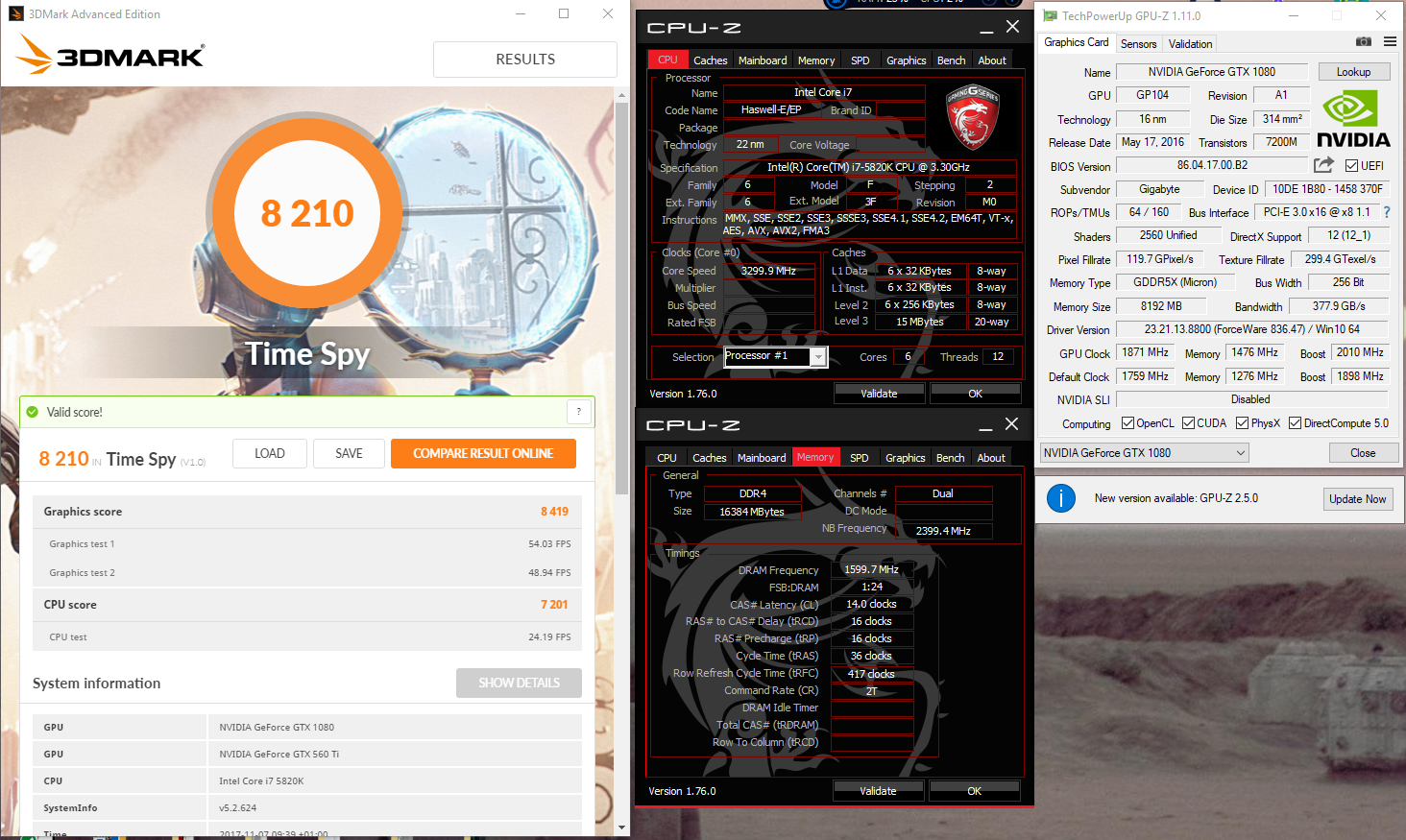
Task: Open the SPD tab in lower CPU-Z window
Action: point(860,458)
